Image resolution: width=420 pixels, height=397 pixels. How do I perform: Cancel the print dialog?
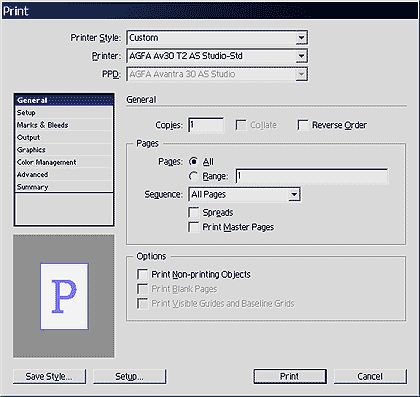click(370, 376)
